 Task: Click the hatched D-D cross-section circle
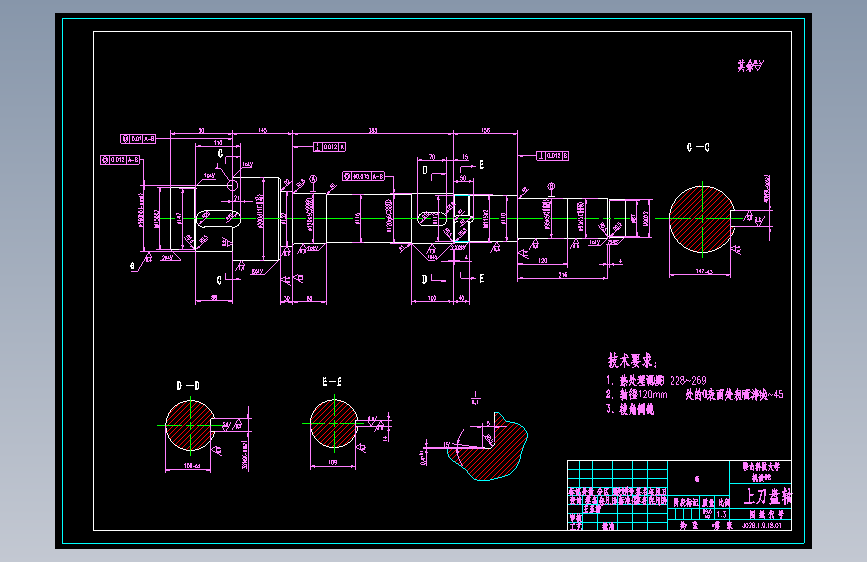[190, 425]
